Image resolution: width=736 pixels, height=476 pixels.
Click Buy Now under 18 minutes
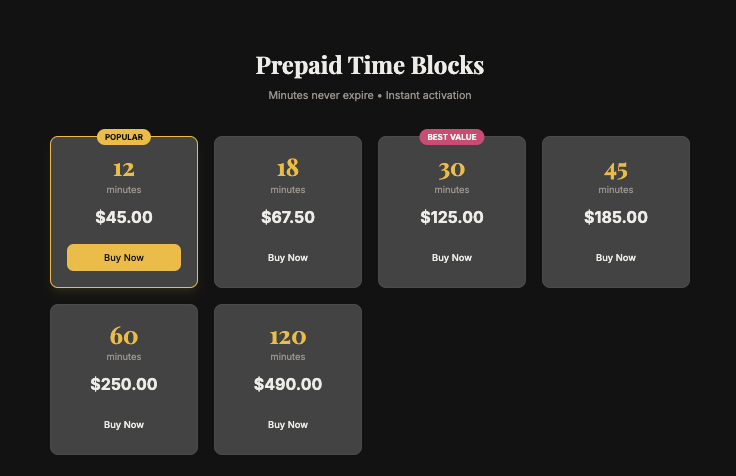(x=288, y=257)
